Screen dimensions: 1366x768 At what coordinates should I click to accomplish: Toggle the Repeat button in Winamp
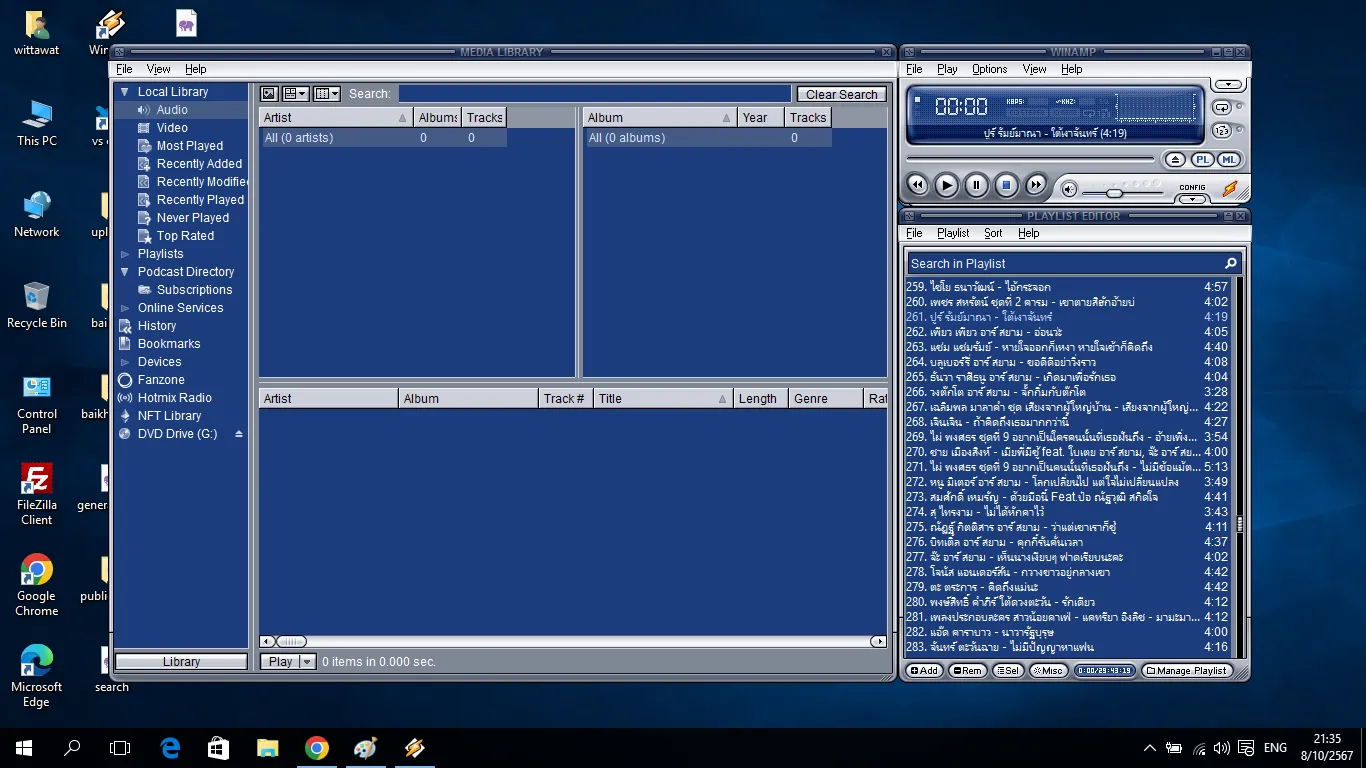[x=1222, y=108]
